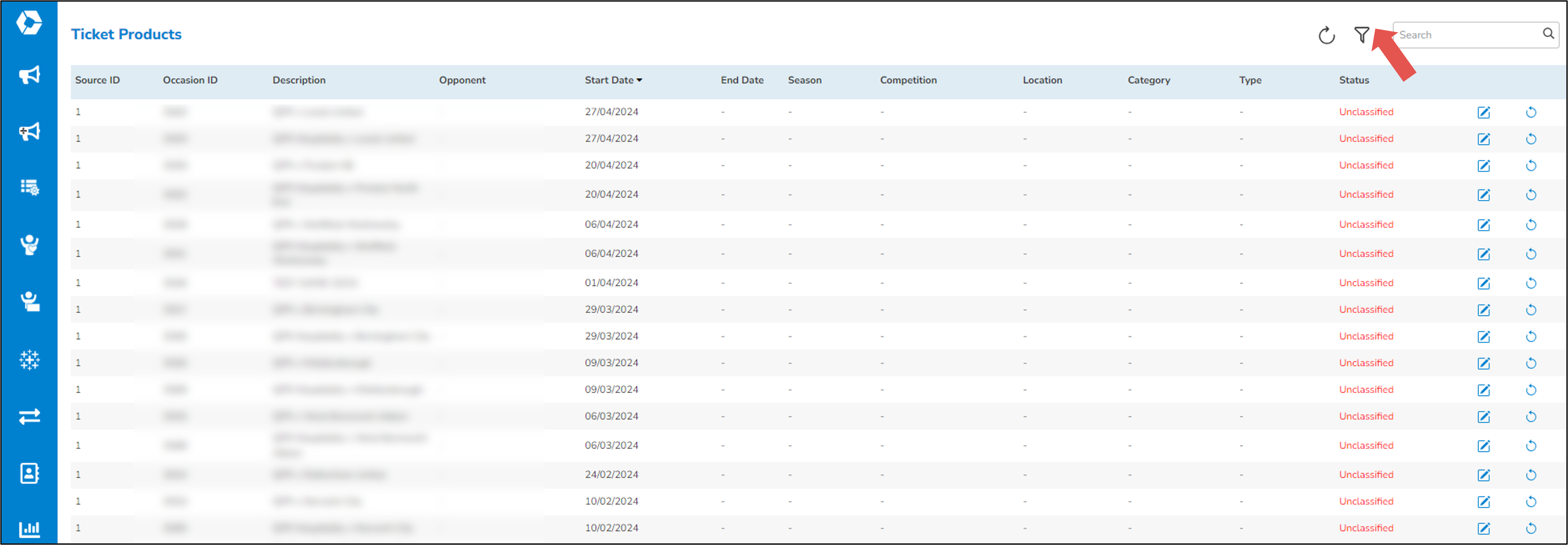The width and height of the screenshot is (1568, 545).
Task: Click the Occasion ID column header
Action: point(190,80)
